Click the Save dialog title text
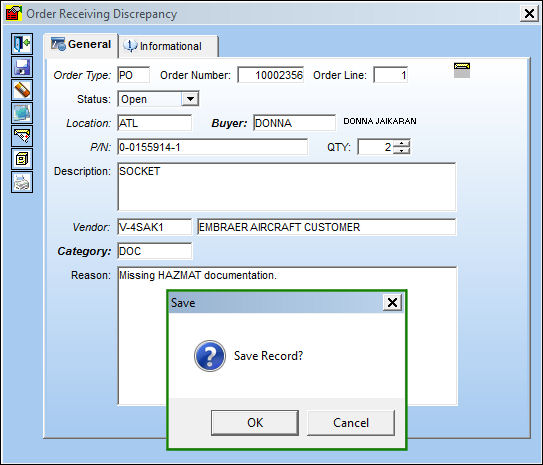Screen dimensions: 543x465 pyautogui.click(x=183, y=303)
